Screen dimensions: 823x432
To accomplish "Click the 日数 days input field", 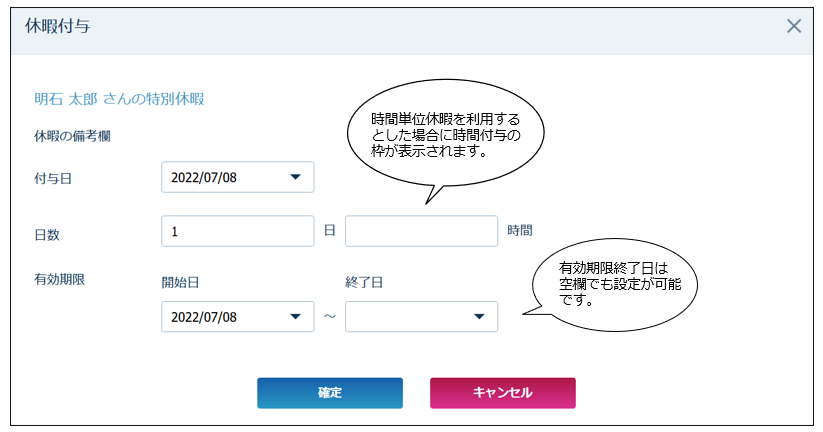I will point(238,231).
